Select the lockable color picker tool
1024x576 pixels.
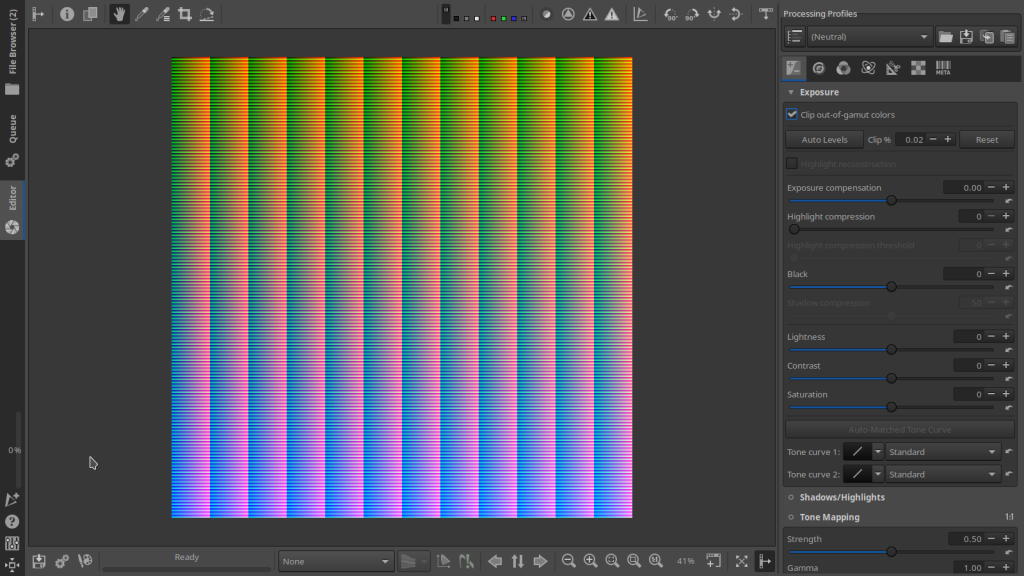click(x=163, y=14)
